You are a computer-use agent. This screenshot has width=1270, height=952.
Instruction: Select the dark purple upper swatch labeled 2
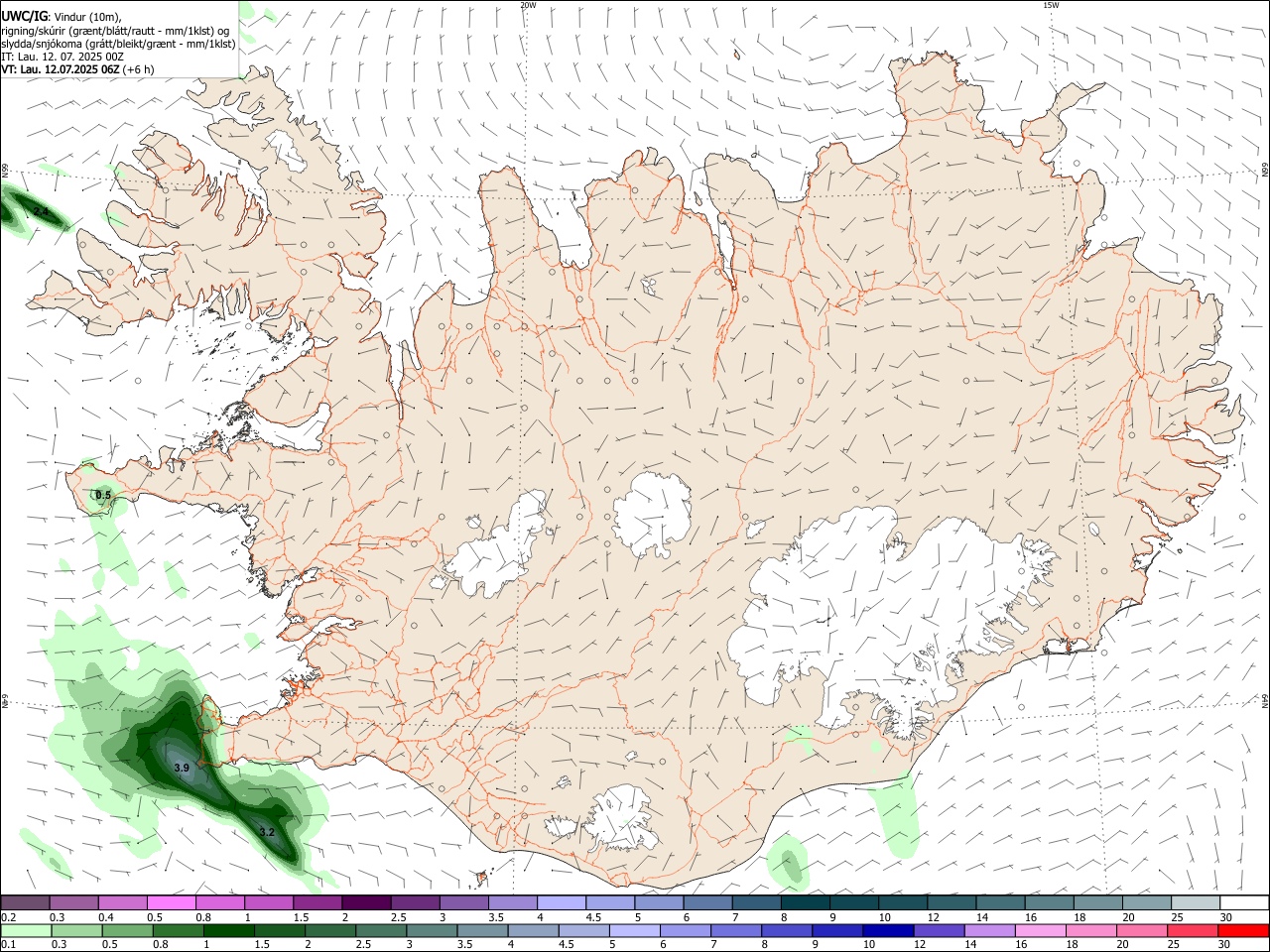click(365, 902)
